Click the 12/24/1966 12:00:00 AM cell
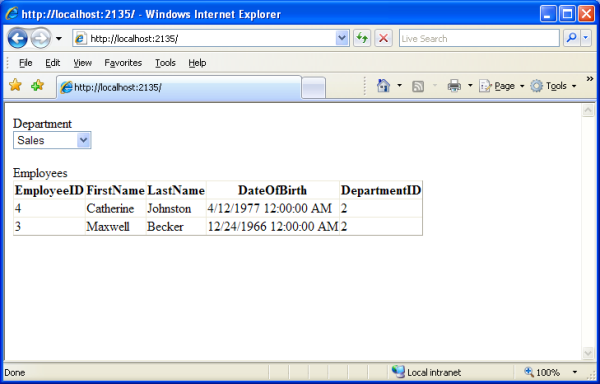This screenshot has height=384, width=600. tap(272, 226)
